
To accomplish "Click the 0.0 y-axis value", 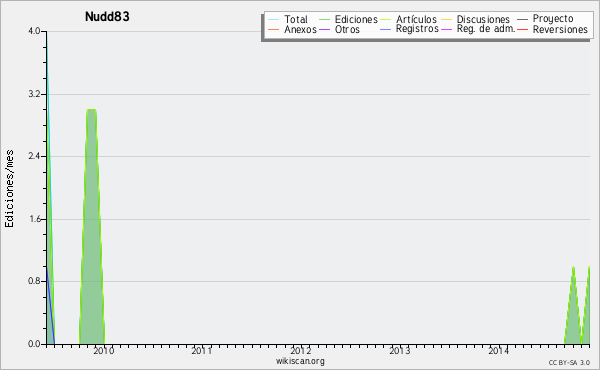I will pos(34,344).
